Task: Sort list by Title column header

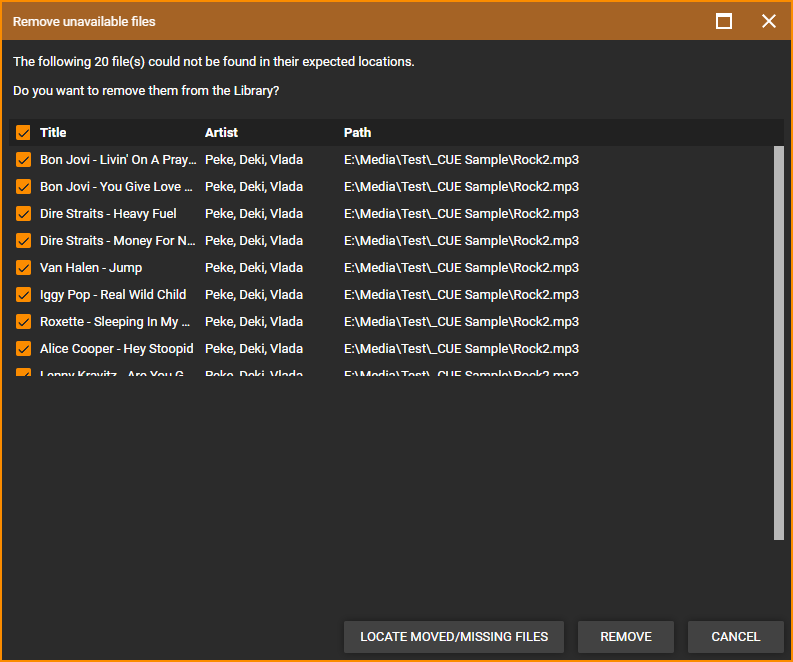Action: (x=54, y=133)
